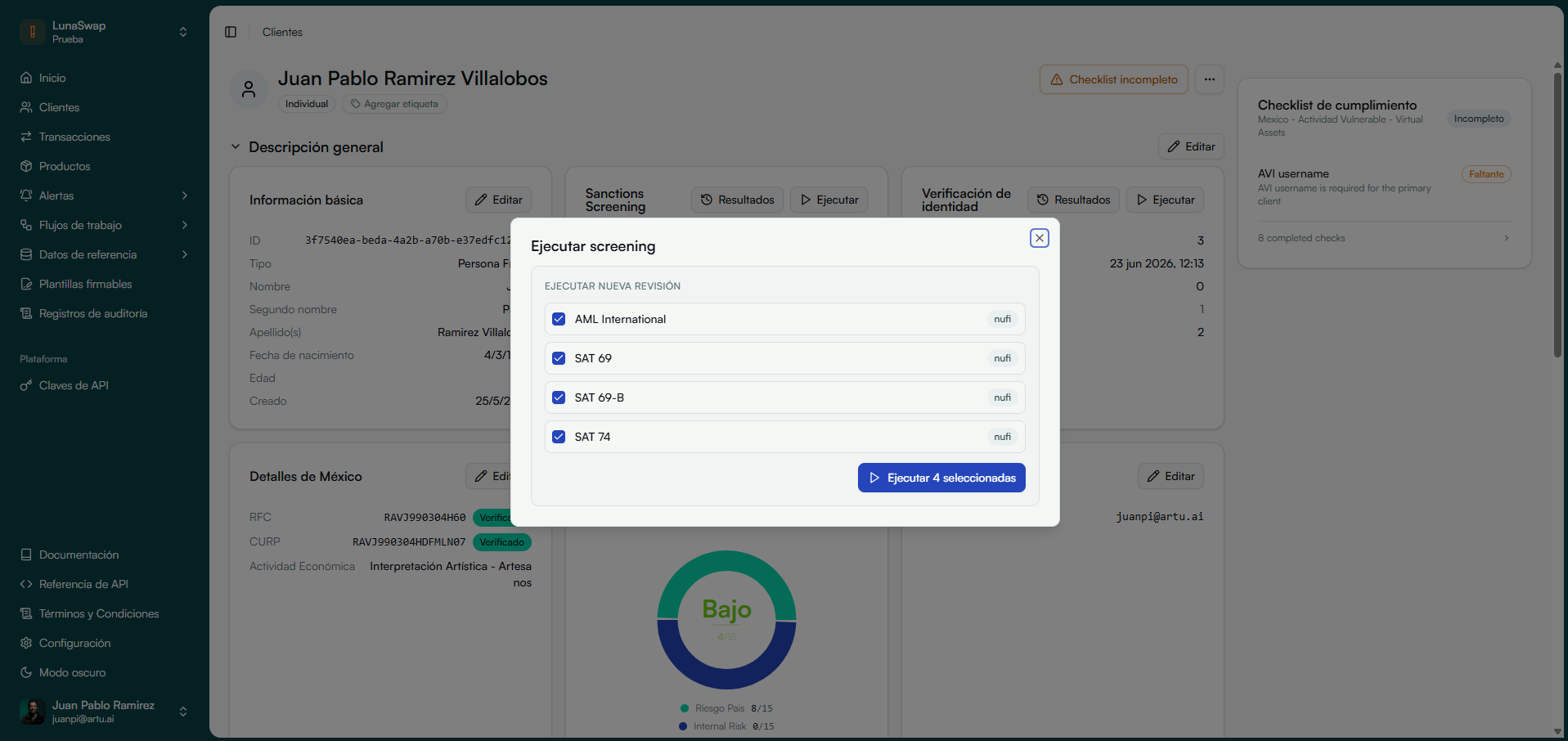1568x741 pixels.
Task: Click Ejecutar in Sanctions Screening
Action: point(829,200)
